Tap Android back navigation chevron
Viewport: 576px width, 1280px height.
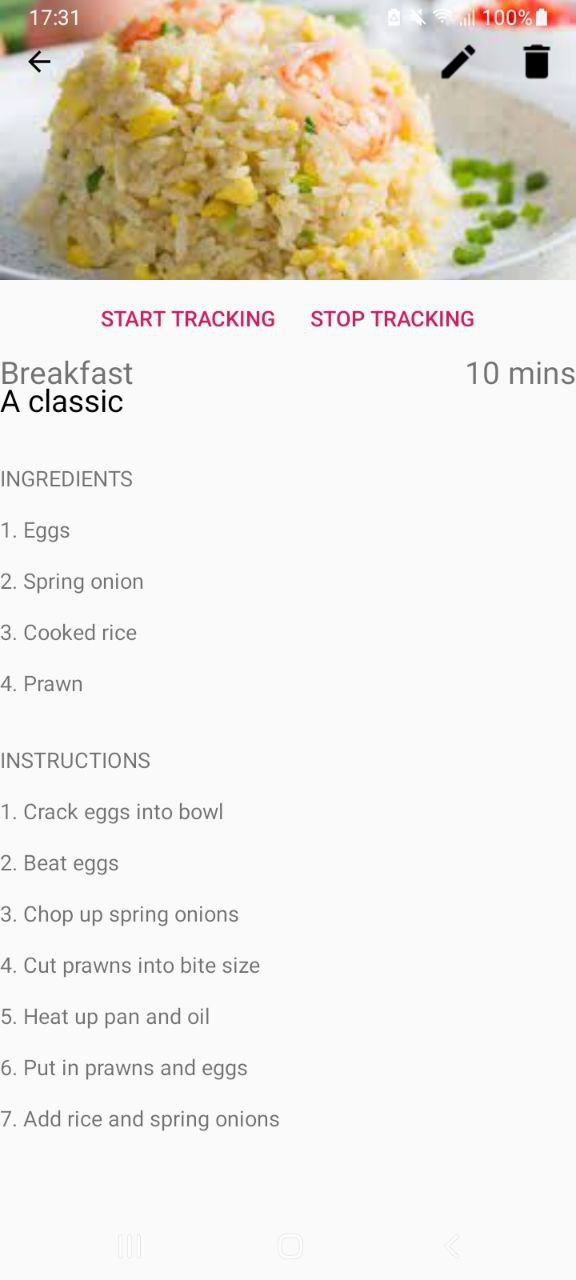click(452, 1246)
